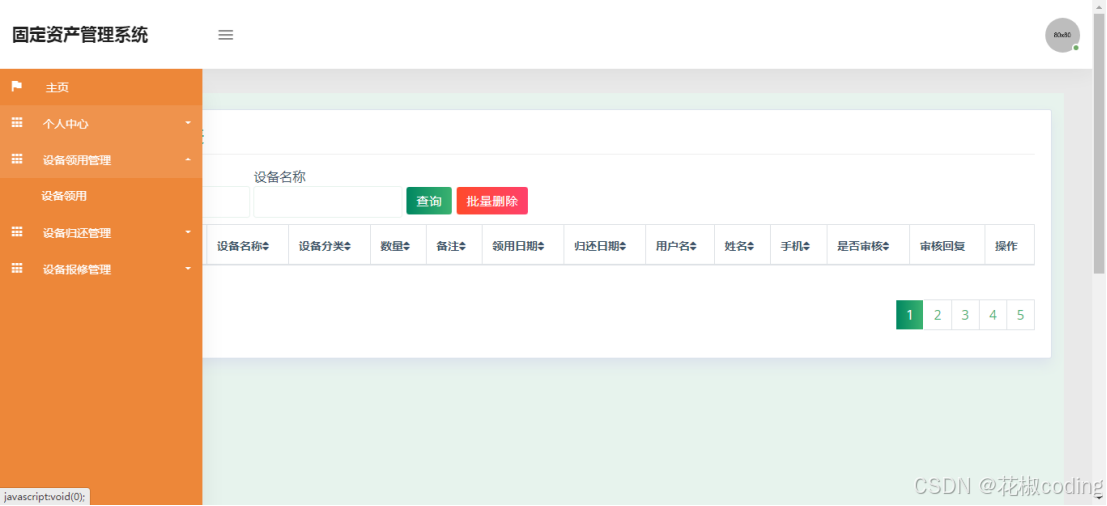Viewport: 1107px width, 506px height.
Task: Open 设备报修管理 sidebar menu
Action: click(101, 270)
